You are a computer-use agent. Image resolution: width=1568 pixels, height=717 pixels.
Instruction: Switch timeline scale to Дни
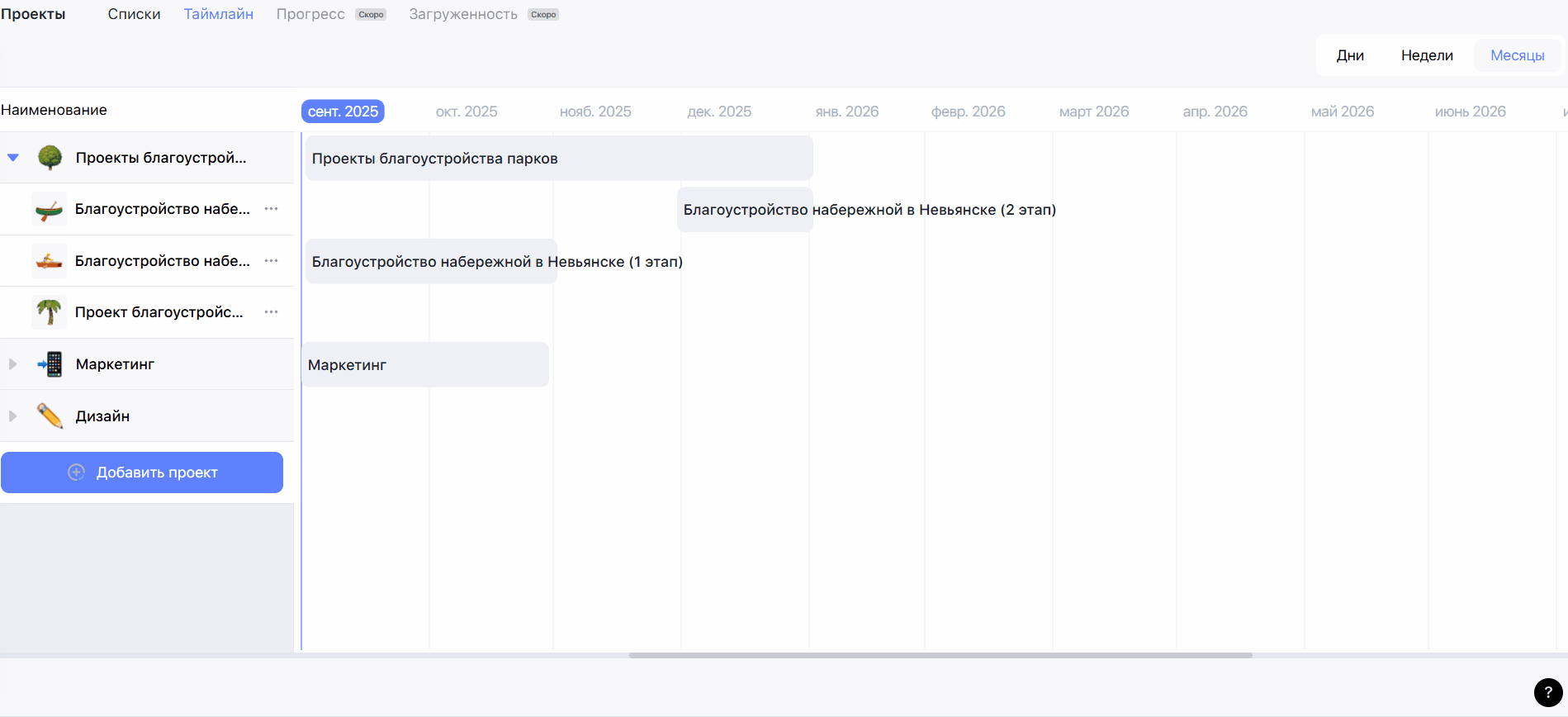[1350, 55]
